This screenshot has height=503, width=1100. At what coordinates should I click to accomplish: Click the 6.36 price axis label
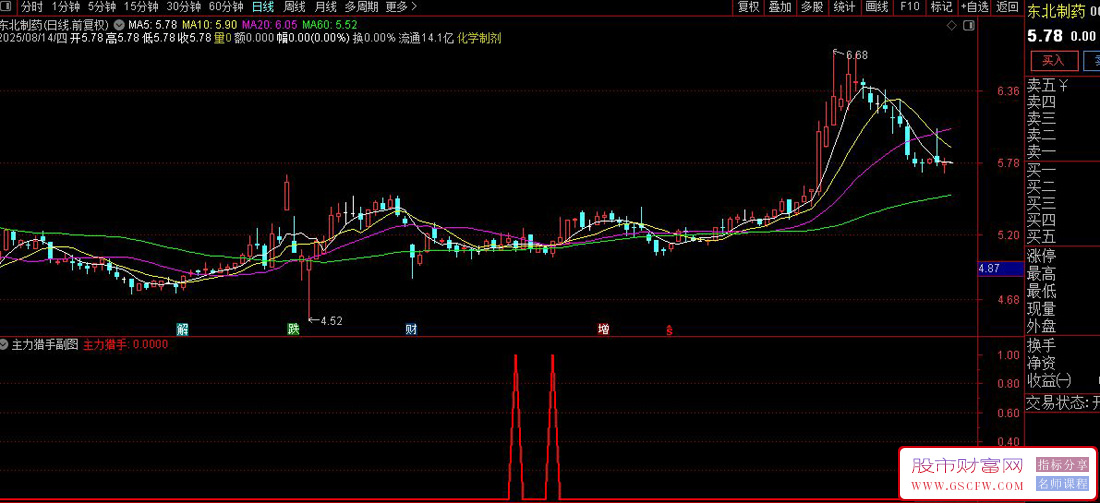[1007, 91]
